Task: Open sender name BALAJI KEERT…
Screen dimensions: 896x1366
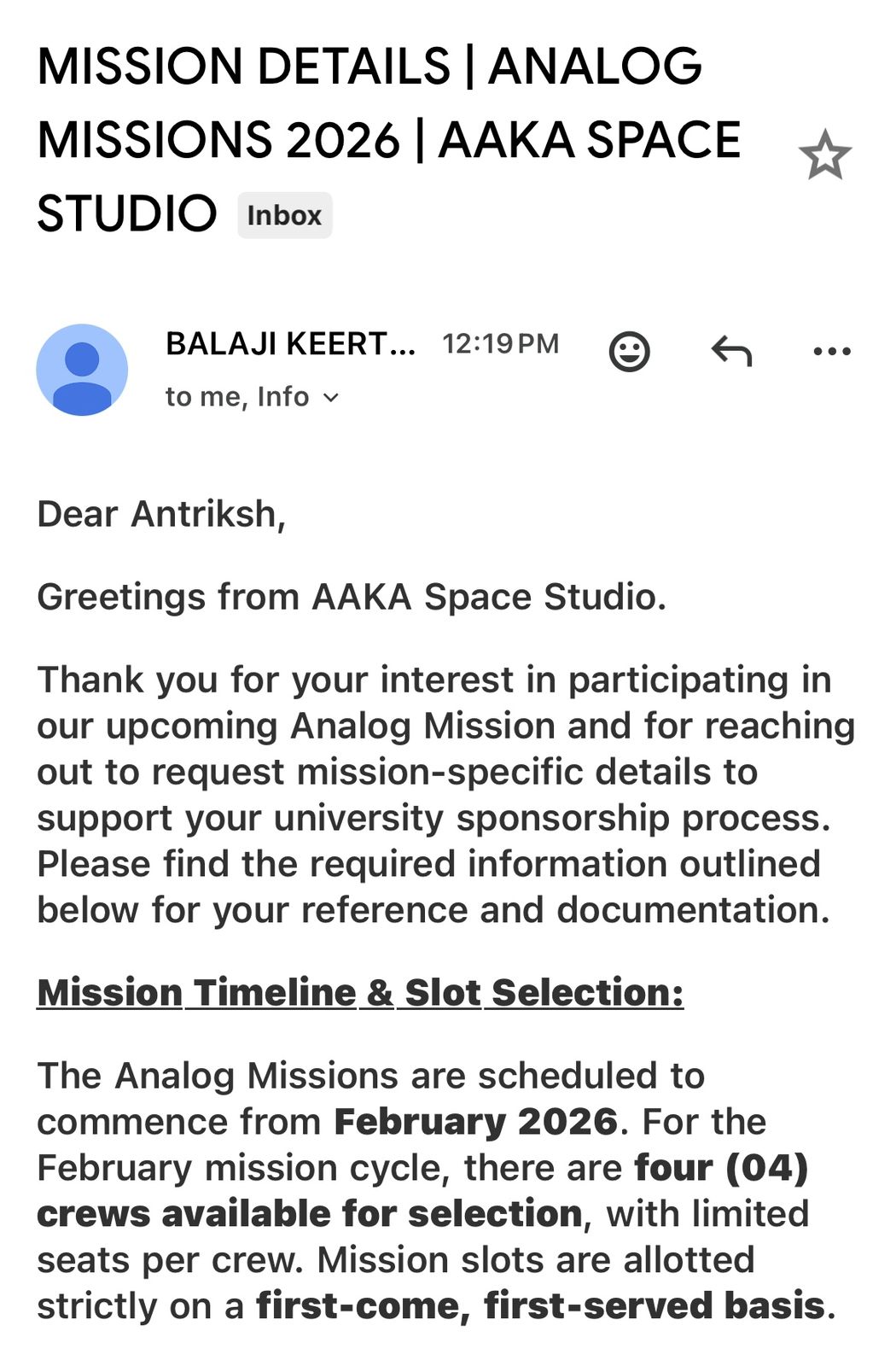Action: tap(290, 344)
